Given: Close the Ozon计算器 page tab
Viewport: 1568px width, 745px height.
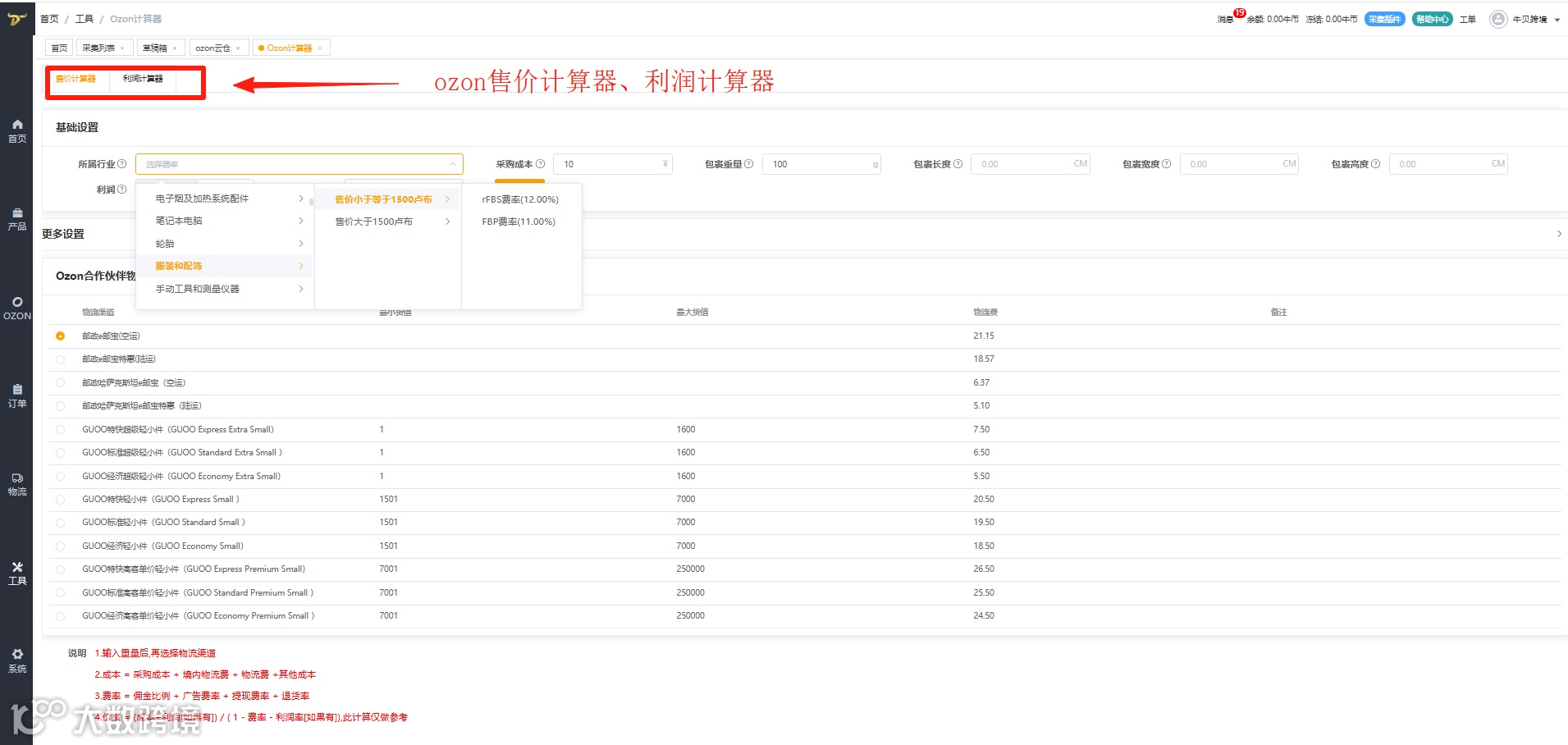Looking at the screenshot, I should [320, 48].
